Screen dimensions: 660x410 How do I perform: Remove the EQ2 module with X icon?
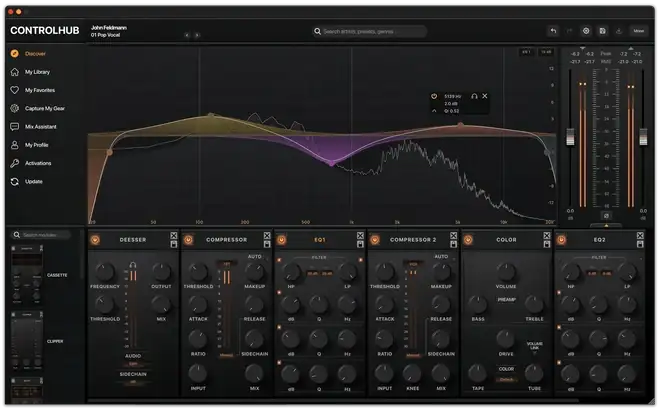[x=640, y=235]
